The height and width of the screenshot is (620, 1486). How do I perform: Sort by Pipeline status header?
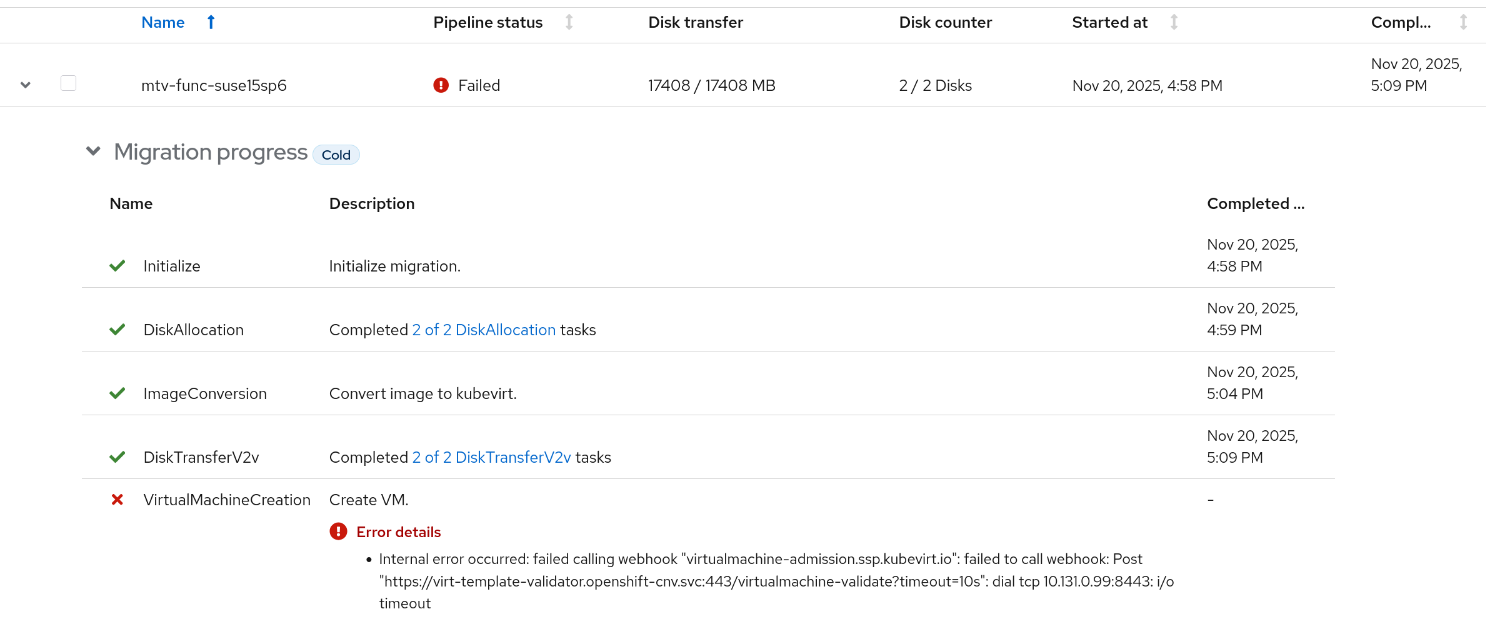click(x=488, y=22)
